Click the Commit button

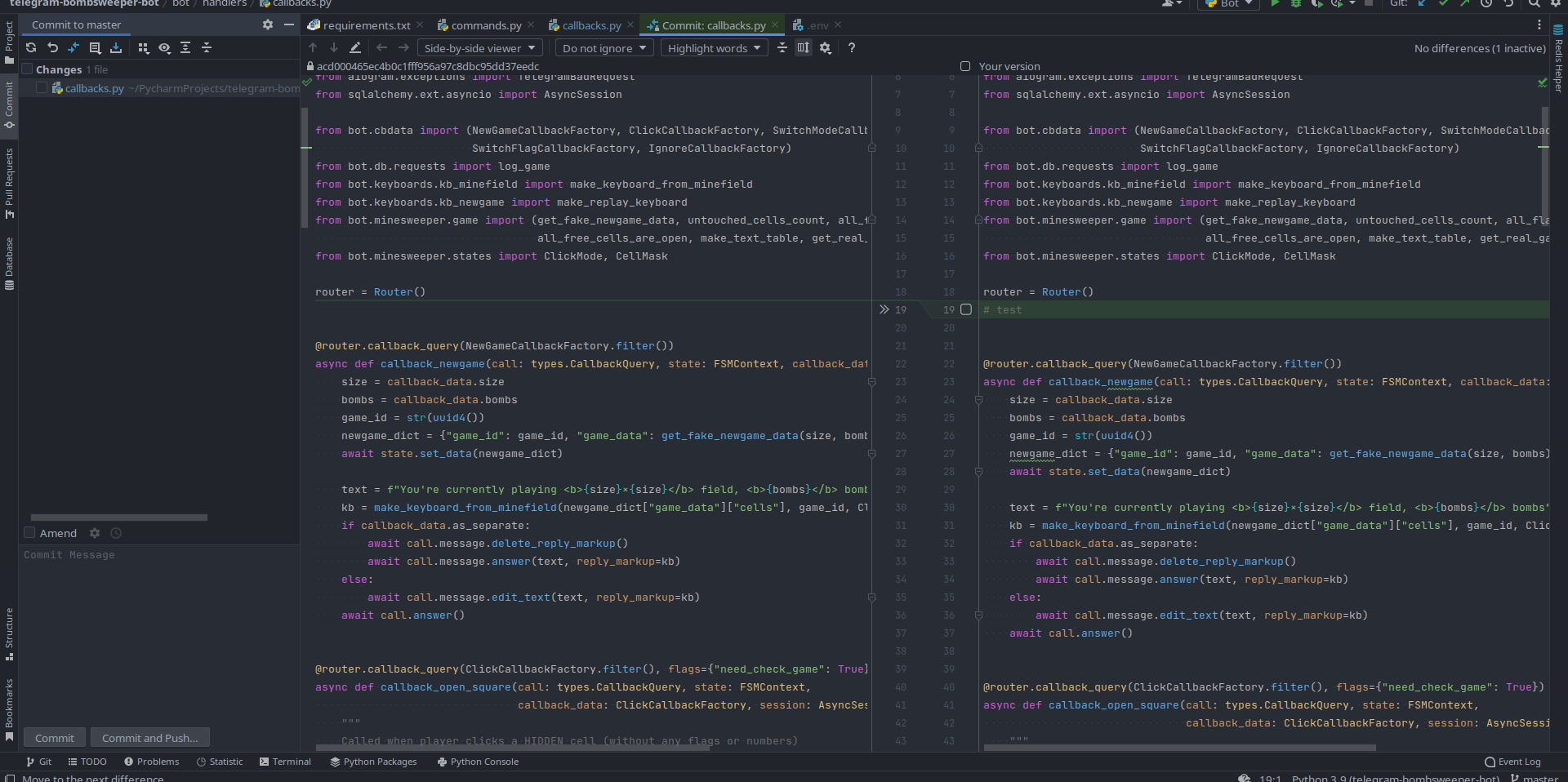click(55, 738)
